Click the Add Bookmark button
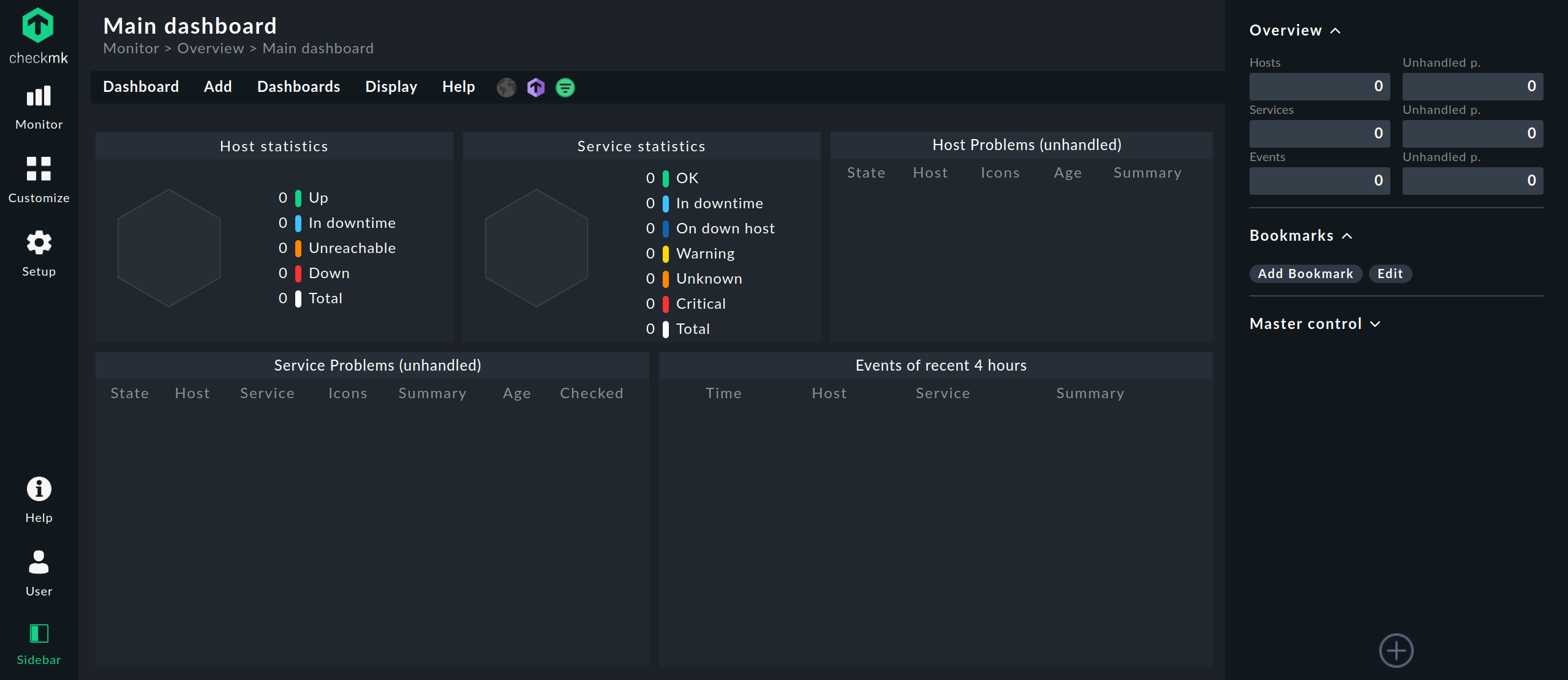 tap(1305, 273)
